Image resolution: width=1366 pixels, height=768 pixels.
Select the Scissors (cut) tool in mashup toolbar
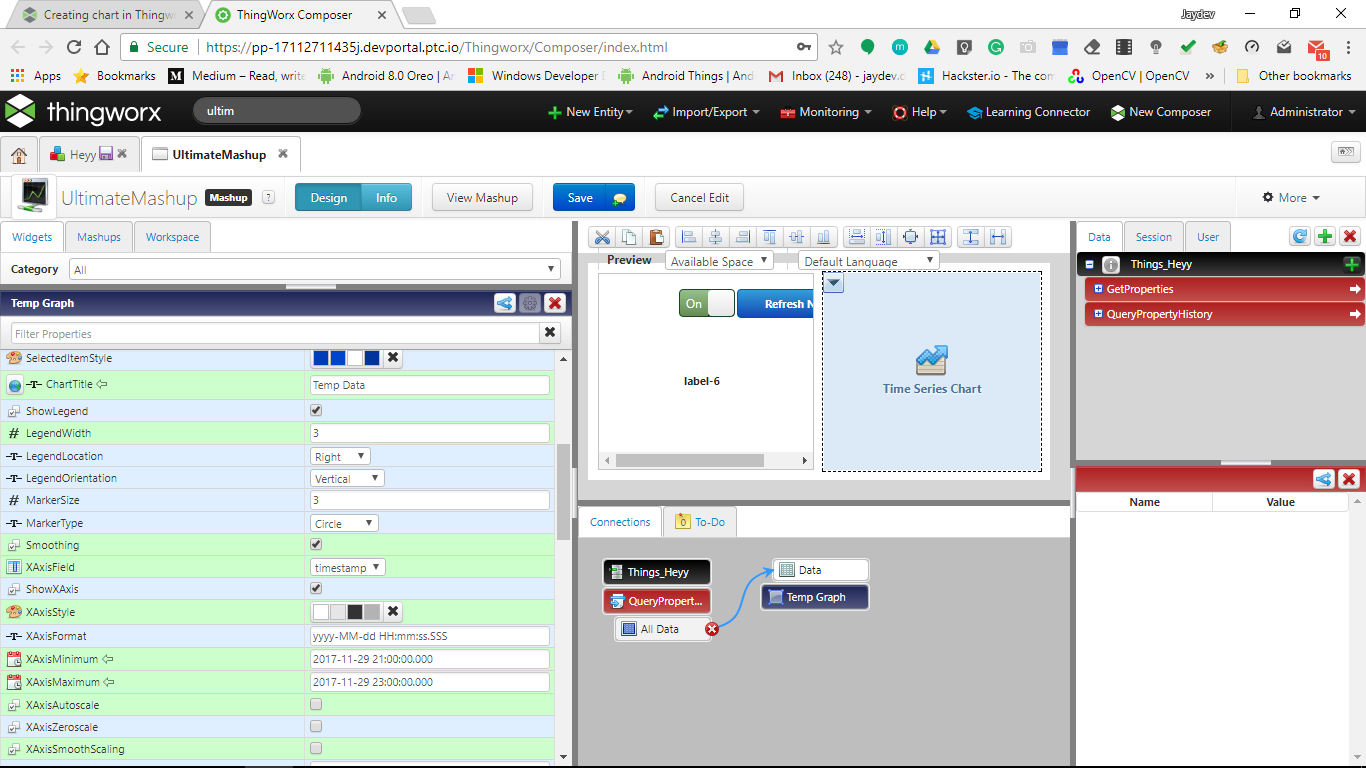click(x=601, y=237)
